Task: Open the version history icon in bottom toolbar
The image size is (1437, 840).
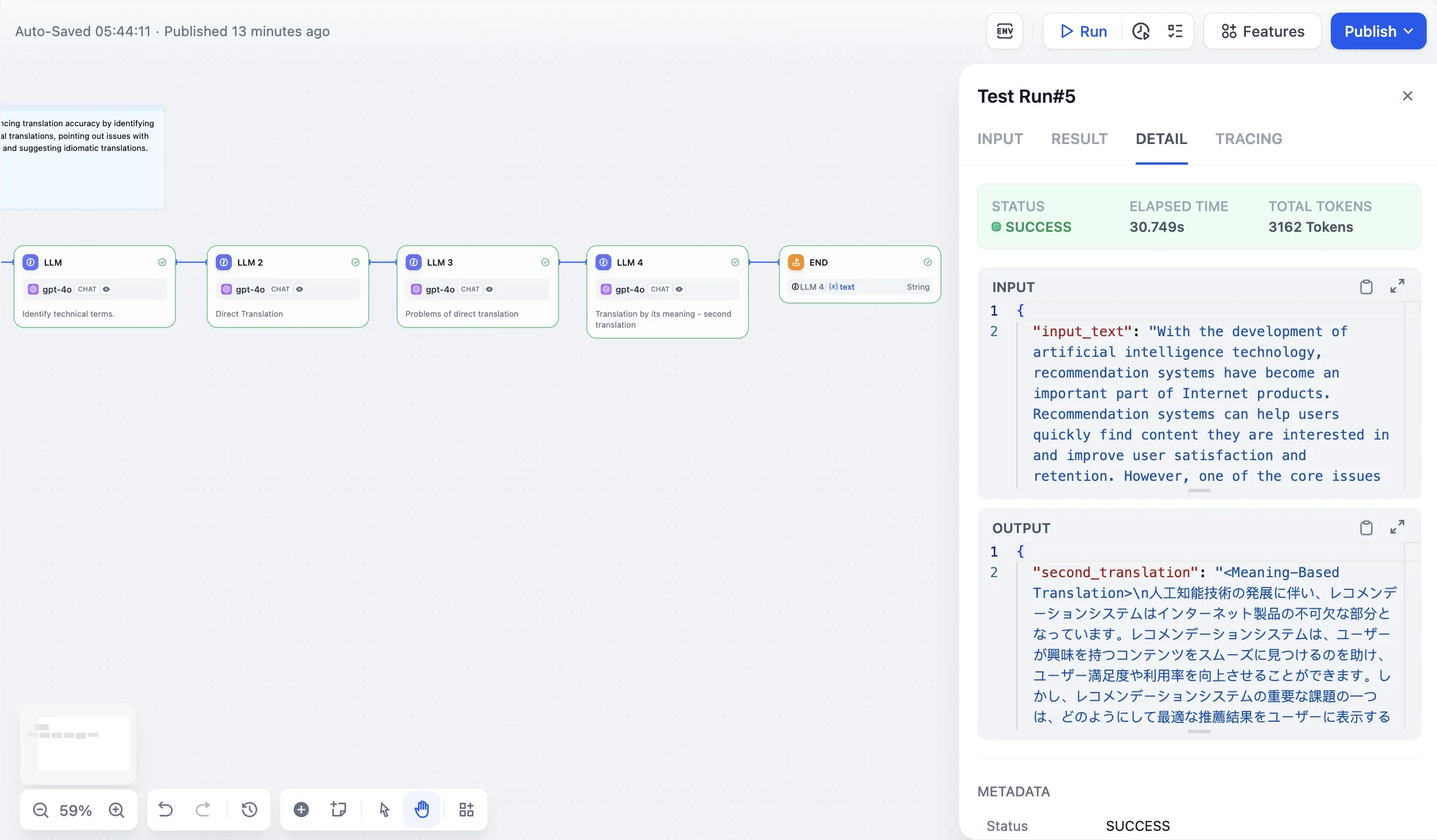Action: point(249,810)
